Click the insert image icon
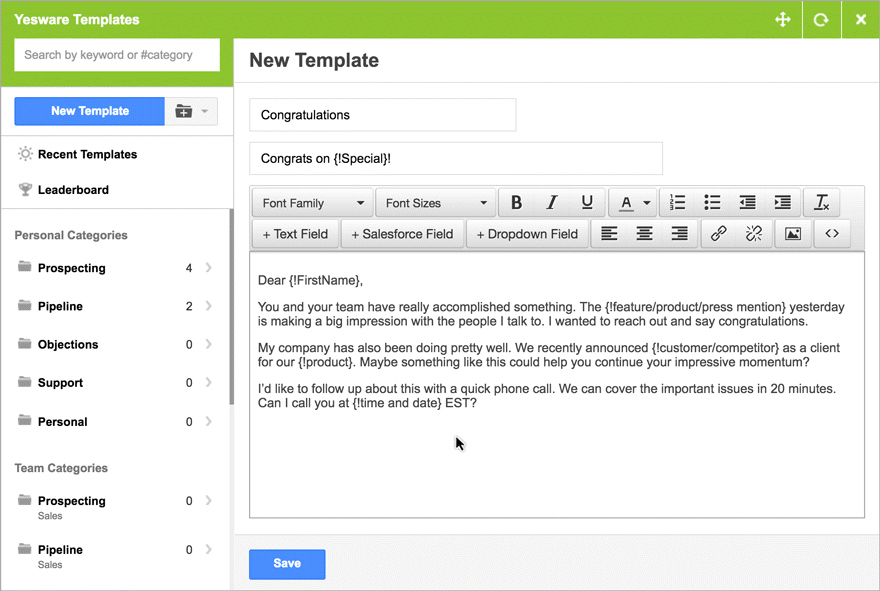 pos(792,234)
